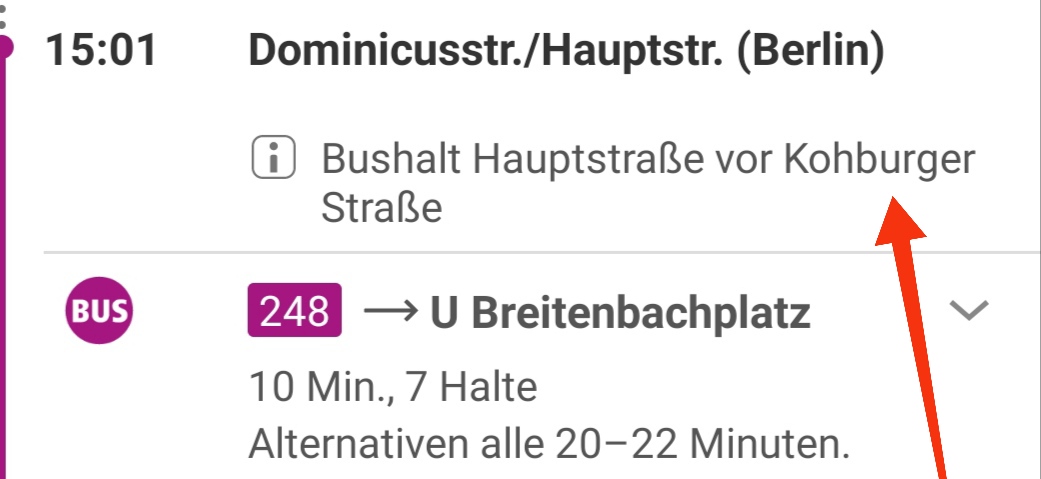
Task: Click the 248 bus line badge
Action: tap(294, 313)
